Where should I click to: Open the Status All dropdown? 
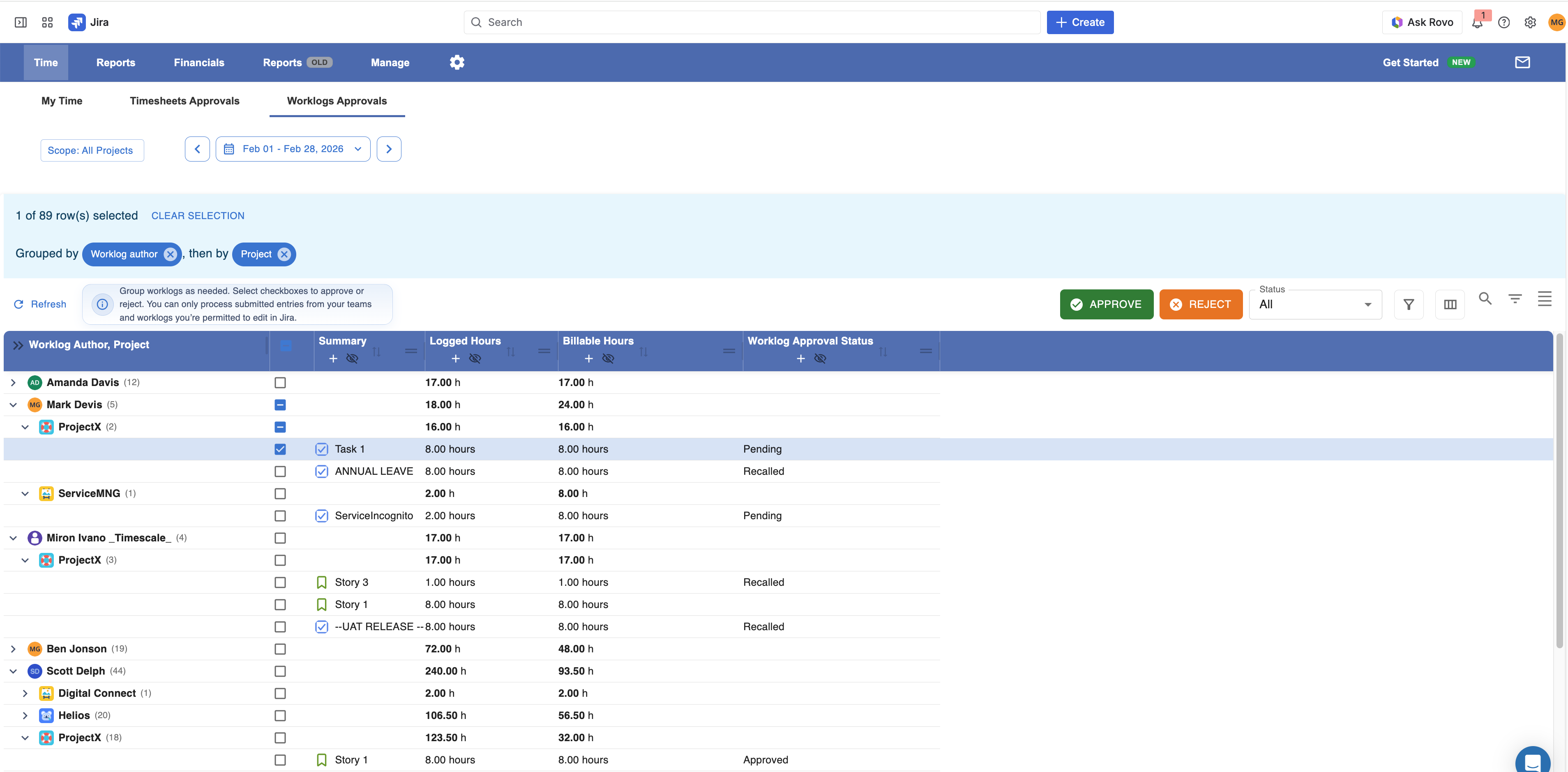click(1315, 305)
